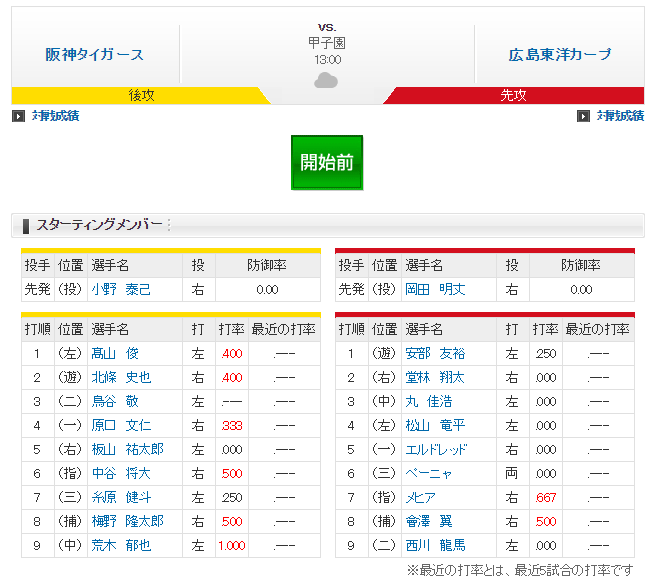Open player メヒア profile
Image resolution: width=657 pixels, height=581 pixels.
[x=420, y=497]
